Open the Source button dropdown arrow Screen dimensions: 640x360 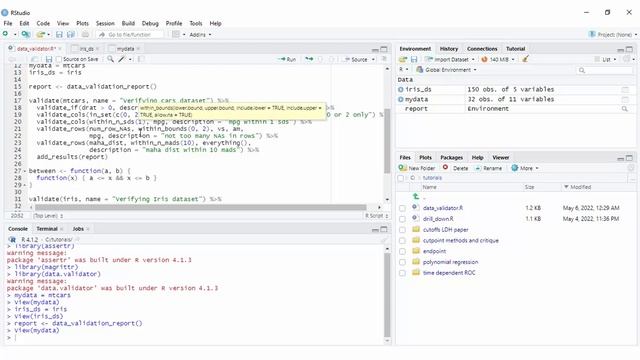point(373,60)
